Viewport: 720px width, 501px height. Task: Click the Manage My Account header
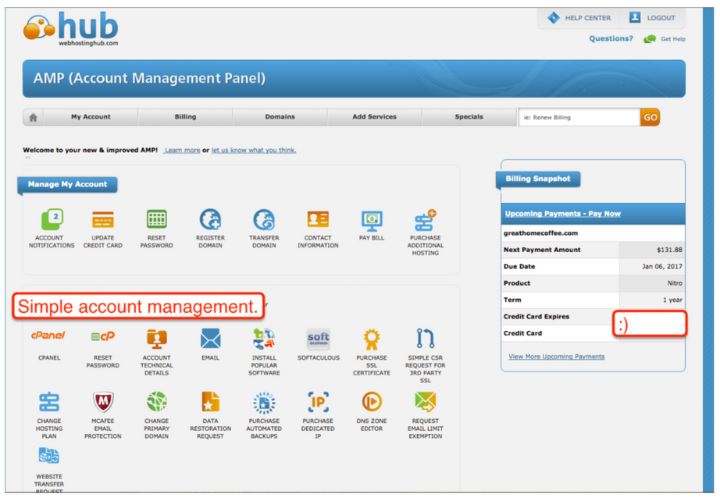(x=68, y=185)
